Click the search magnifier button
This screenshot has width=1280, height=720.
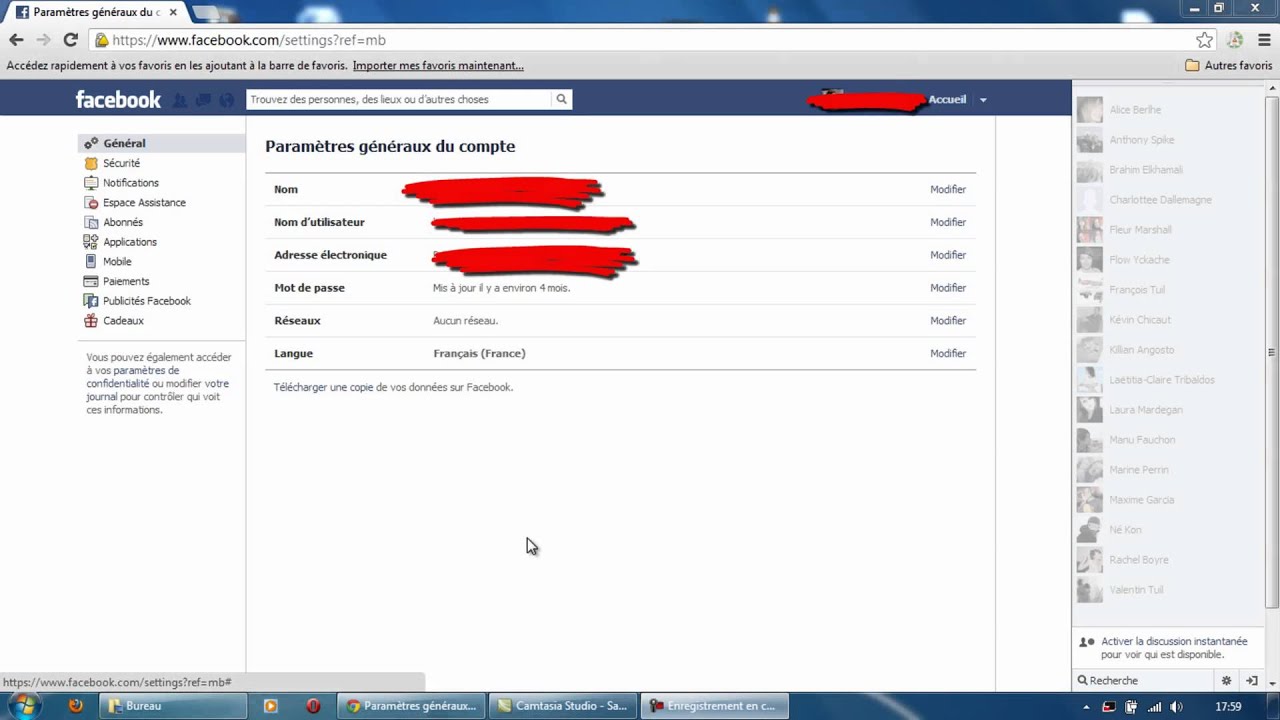(x=561, y=99)
